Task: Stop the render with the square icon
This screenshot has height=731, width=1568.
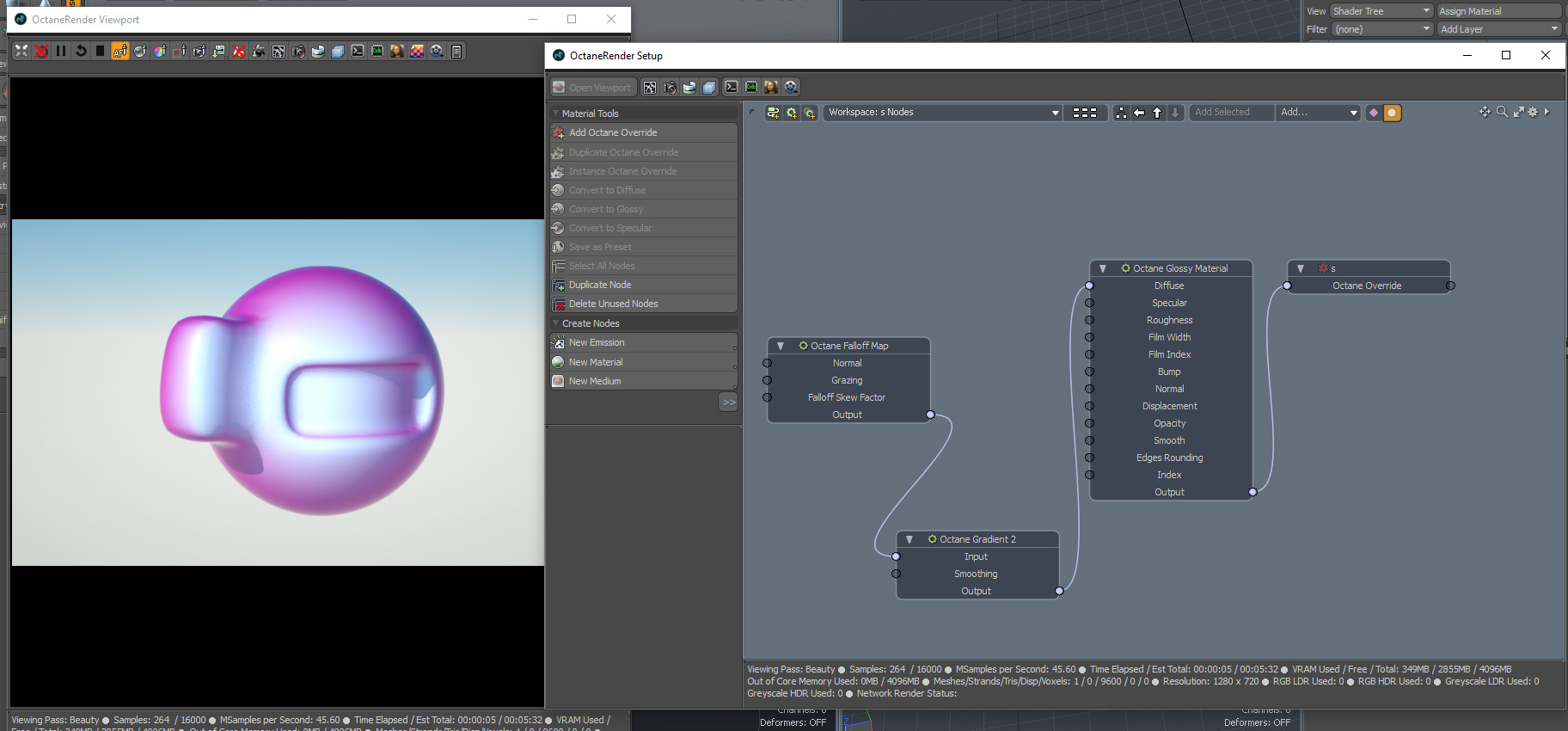Action: (x=101, y=51)
